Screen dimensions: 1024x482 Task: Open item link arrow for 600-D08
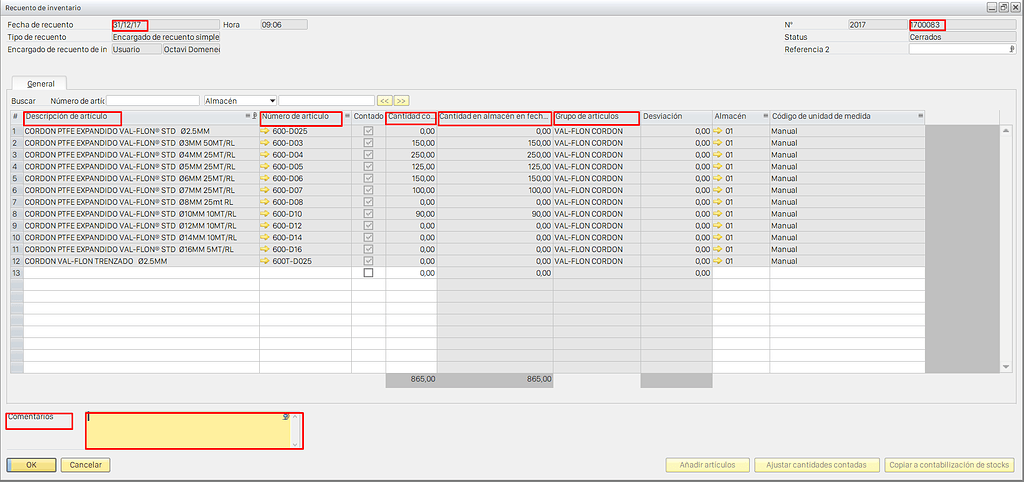click(x=264, y=202)
